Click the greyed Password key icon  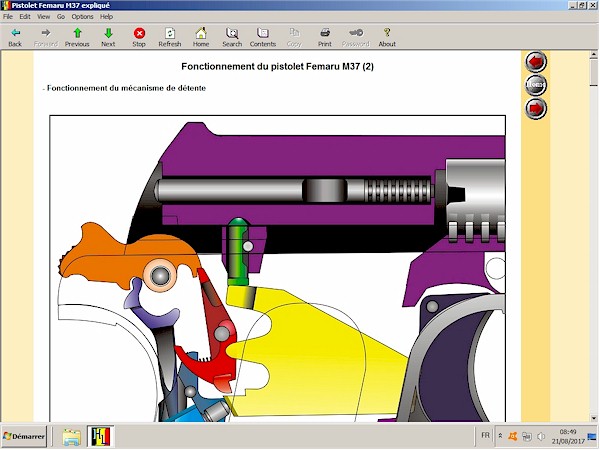tap(356, 37)
